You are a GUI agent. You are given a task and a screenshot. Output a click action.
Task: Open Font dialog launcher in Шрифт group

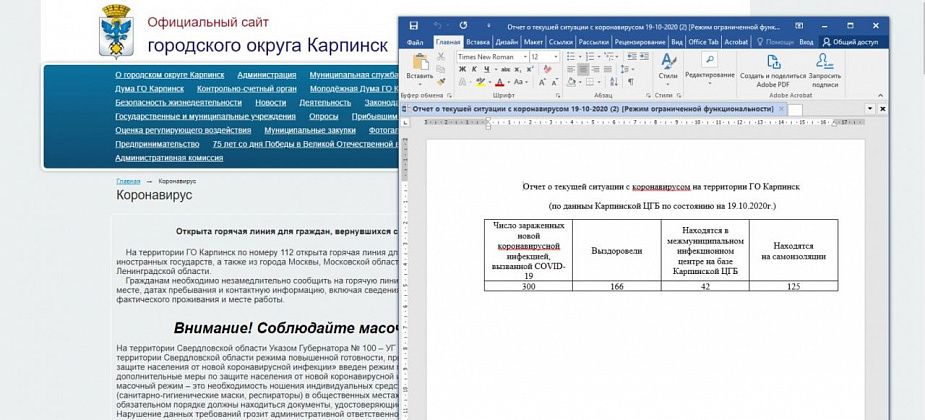point(558,95)
